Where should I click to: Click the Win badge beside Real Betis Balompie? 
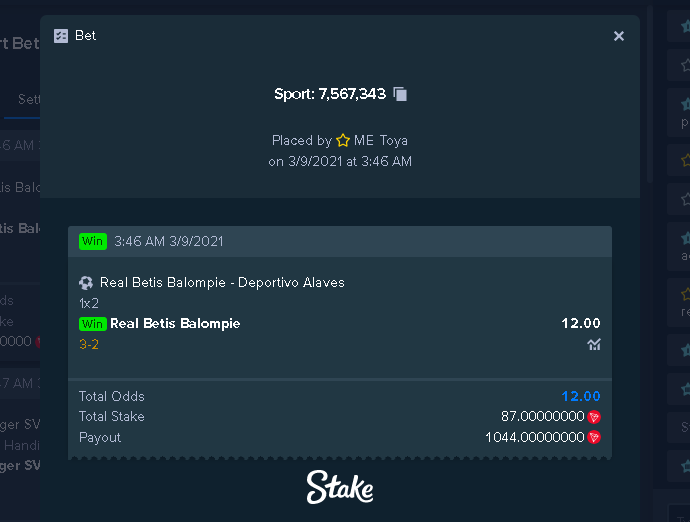[93, 324]
